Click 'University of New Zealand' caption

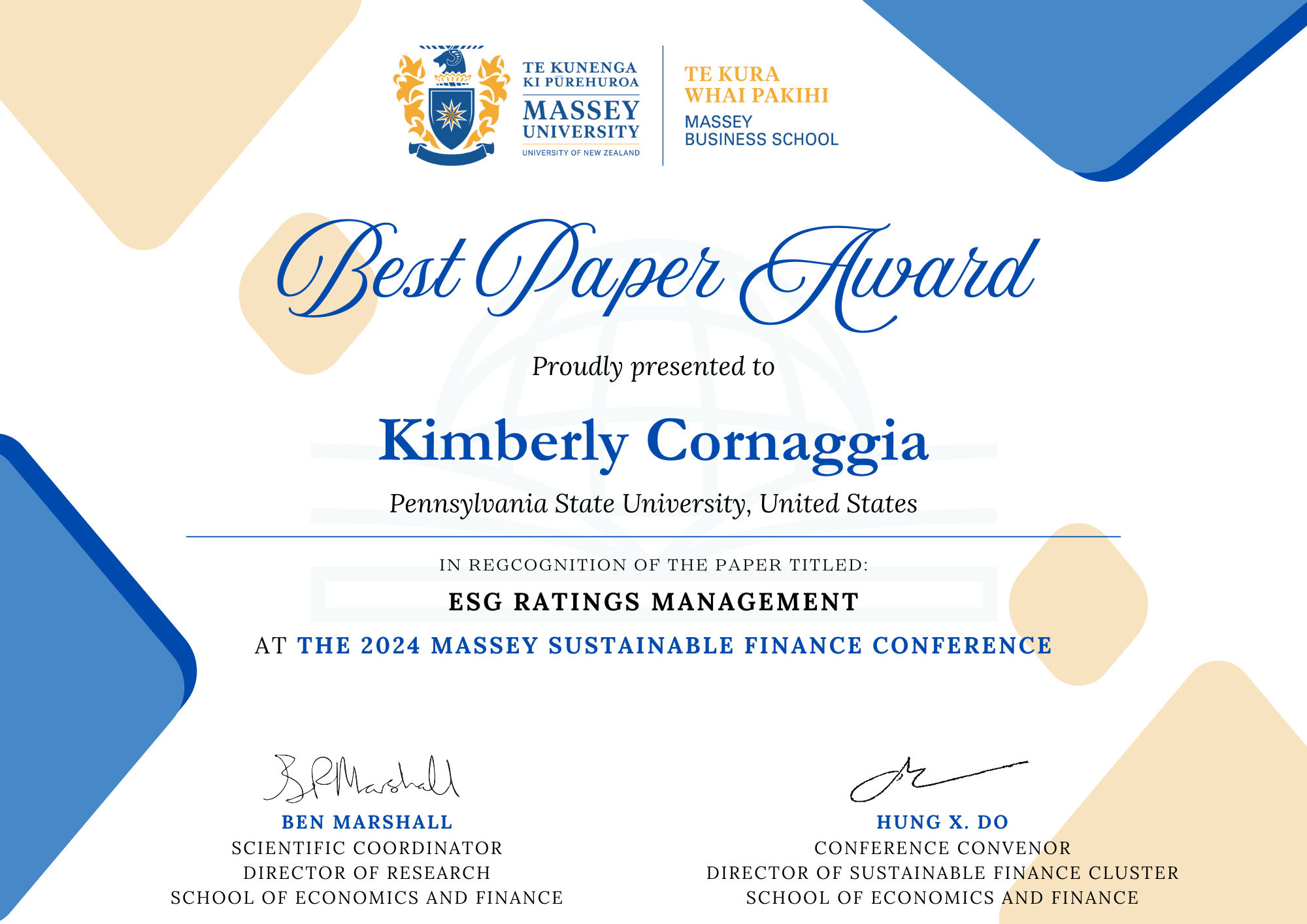pos(581,153)
